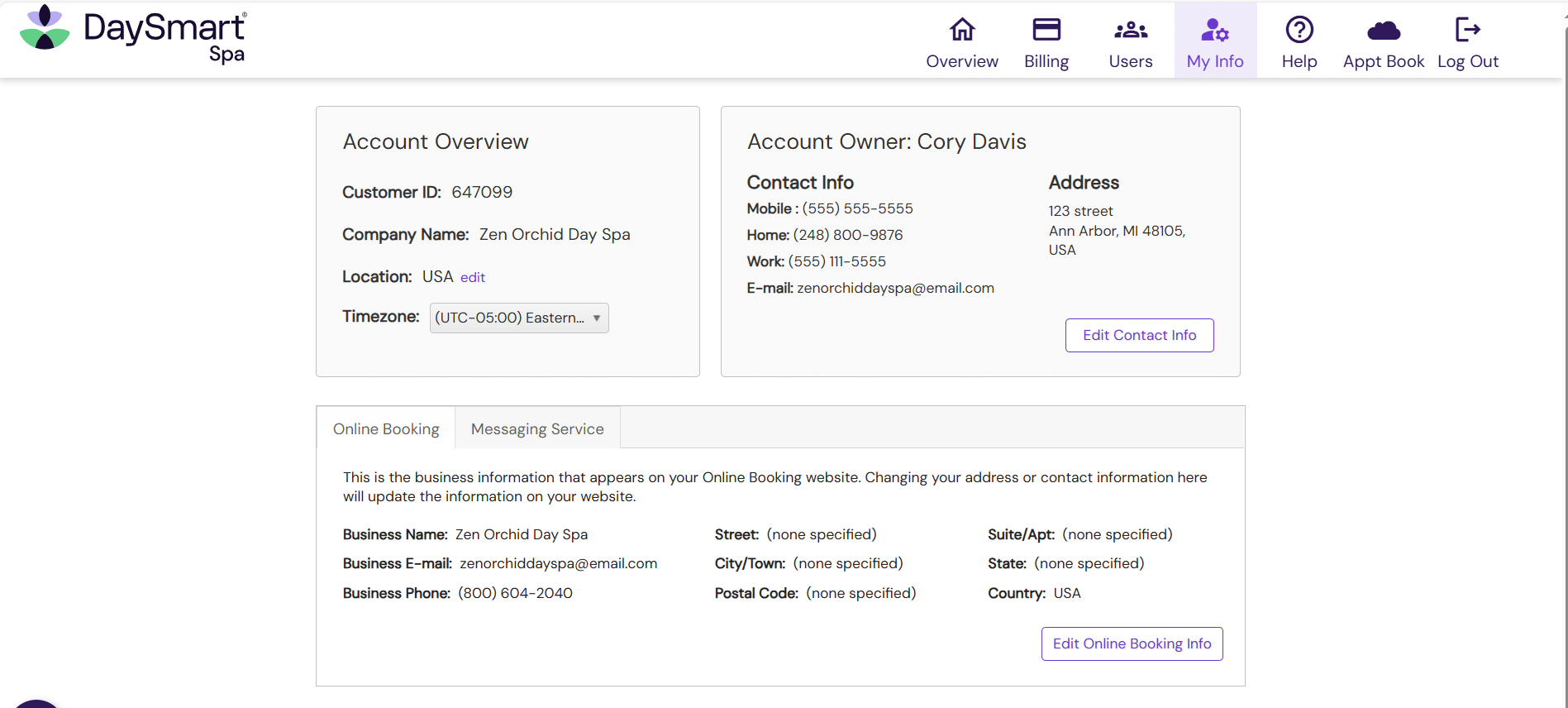Click the Country USA value
Screen dimensions: 1568x708
(1067, 593)
